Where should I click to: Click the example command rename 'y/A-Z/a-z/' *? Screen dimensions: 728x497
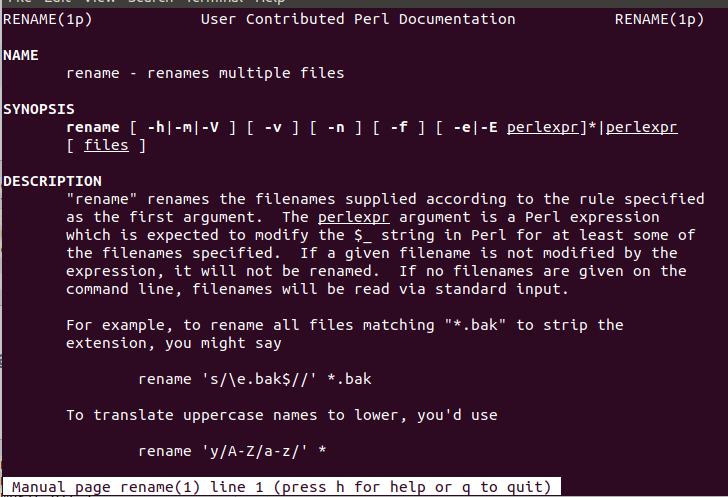232,451
